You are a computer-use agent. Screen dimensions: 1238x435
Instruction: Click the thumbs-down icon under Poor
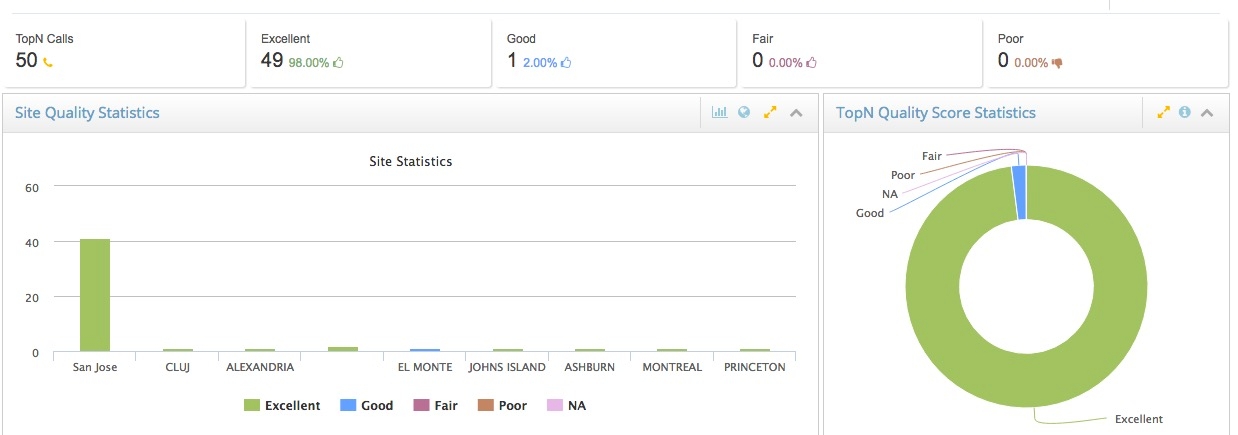coord(1057,62)
